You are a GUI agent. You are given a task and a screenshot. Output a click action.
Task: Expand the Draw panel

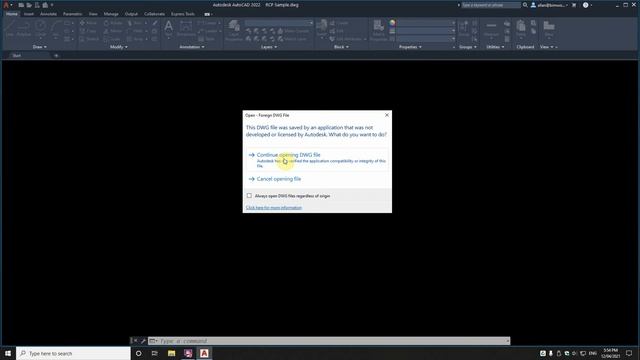click(40, 47)
